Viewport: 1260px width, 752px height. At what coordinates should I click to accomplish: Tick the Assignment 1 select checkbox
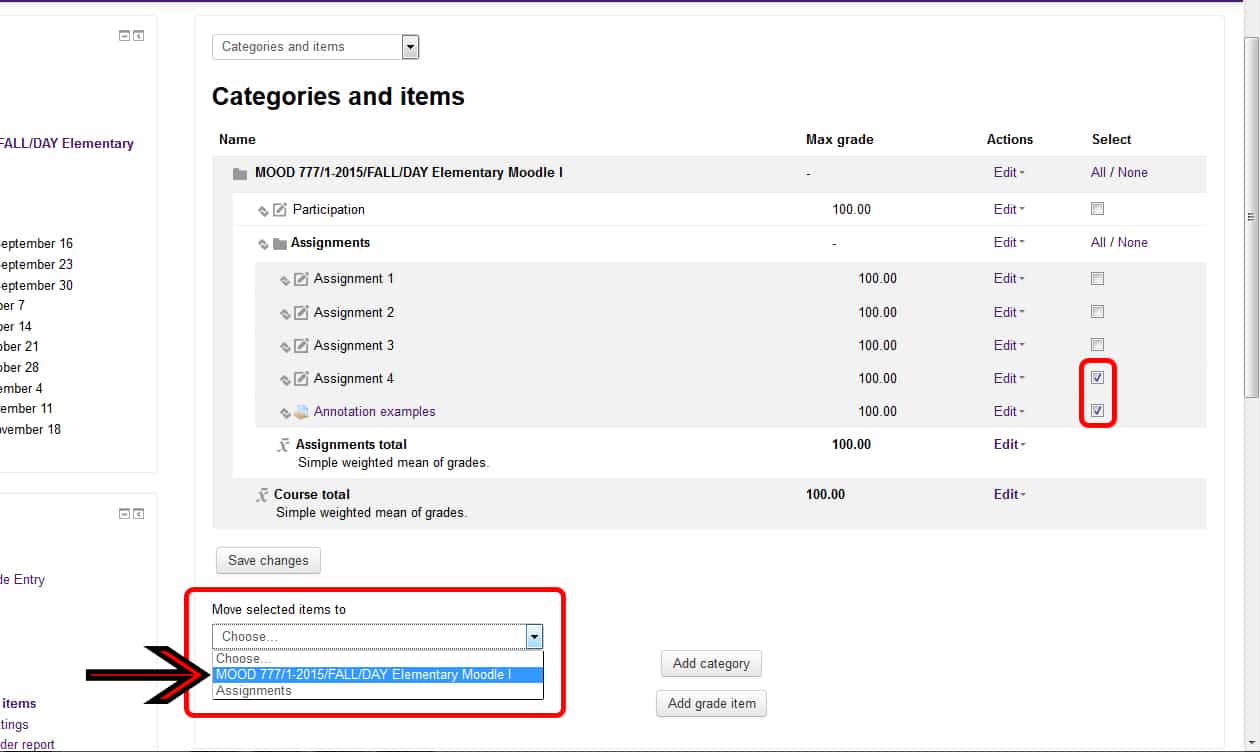pos(1097,278)
